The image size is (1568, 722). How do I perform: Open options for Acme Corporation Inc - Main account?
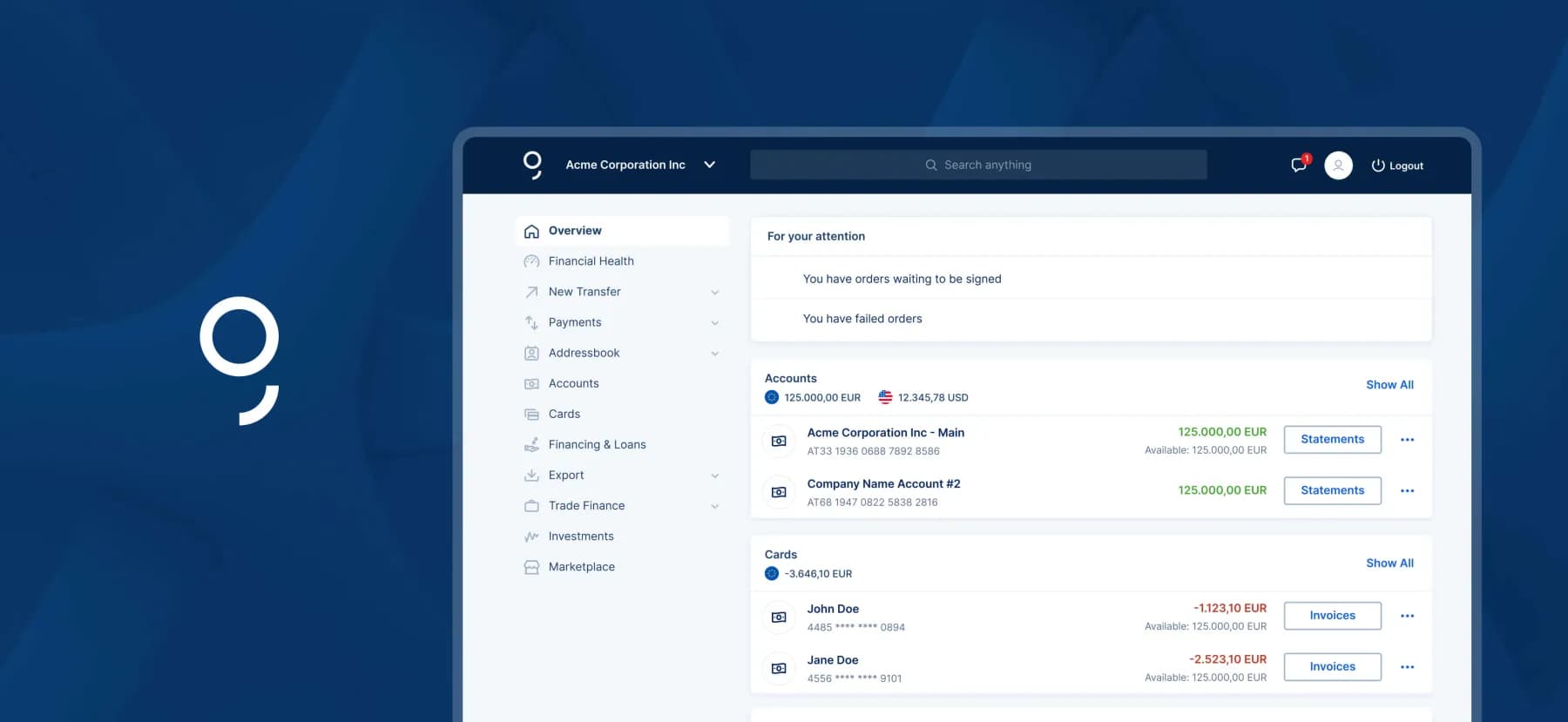click(1407, 440)
